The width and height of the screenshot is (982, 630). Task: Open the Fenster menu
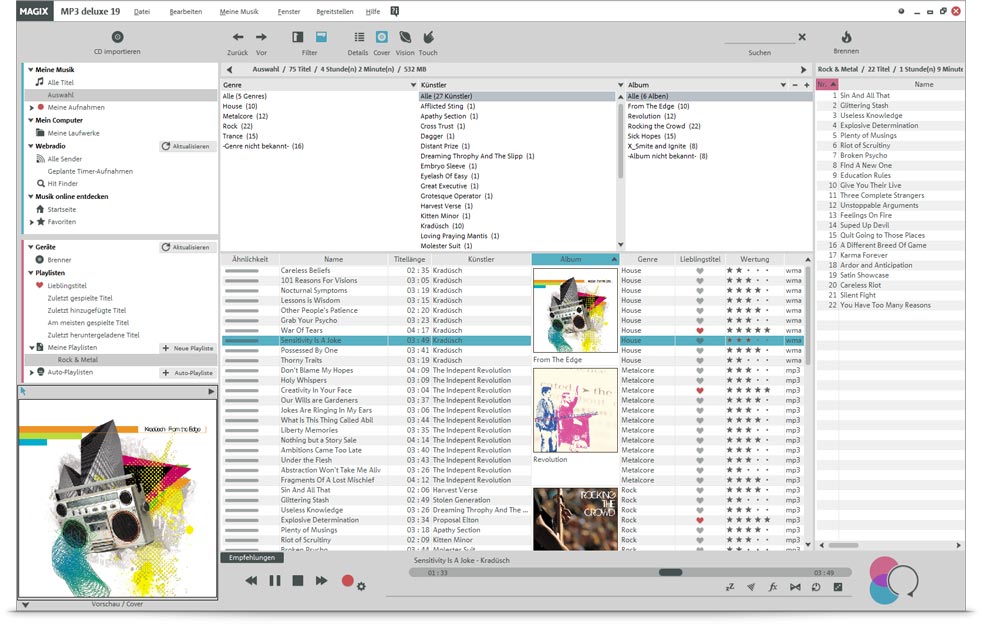[x=289, y=11]
